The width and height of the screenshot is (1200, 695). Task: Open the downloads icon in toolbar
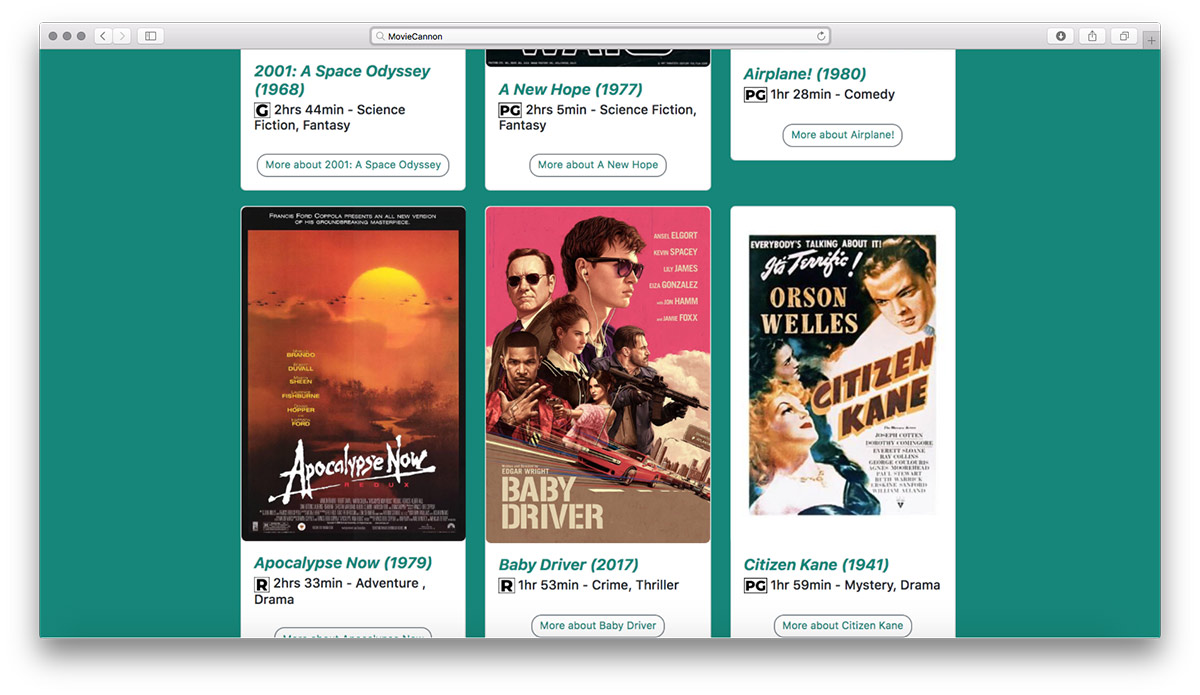coord(1061,36)
